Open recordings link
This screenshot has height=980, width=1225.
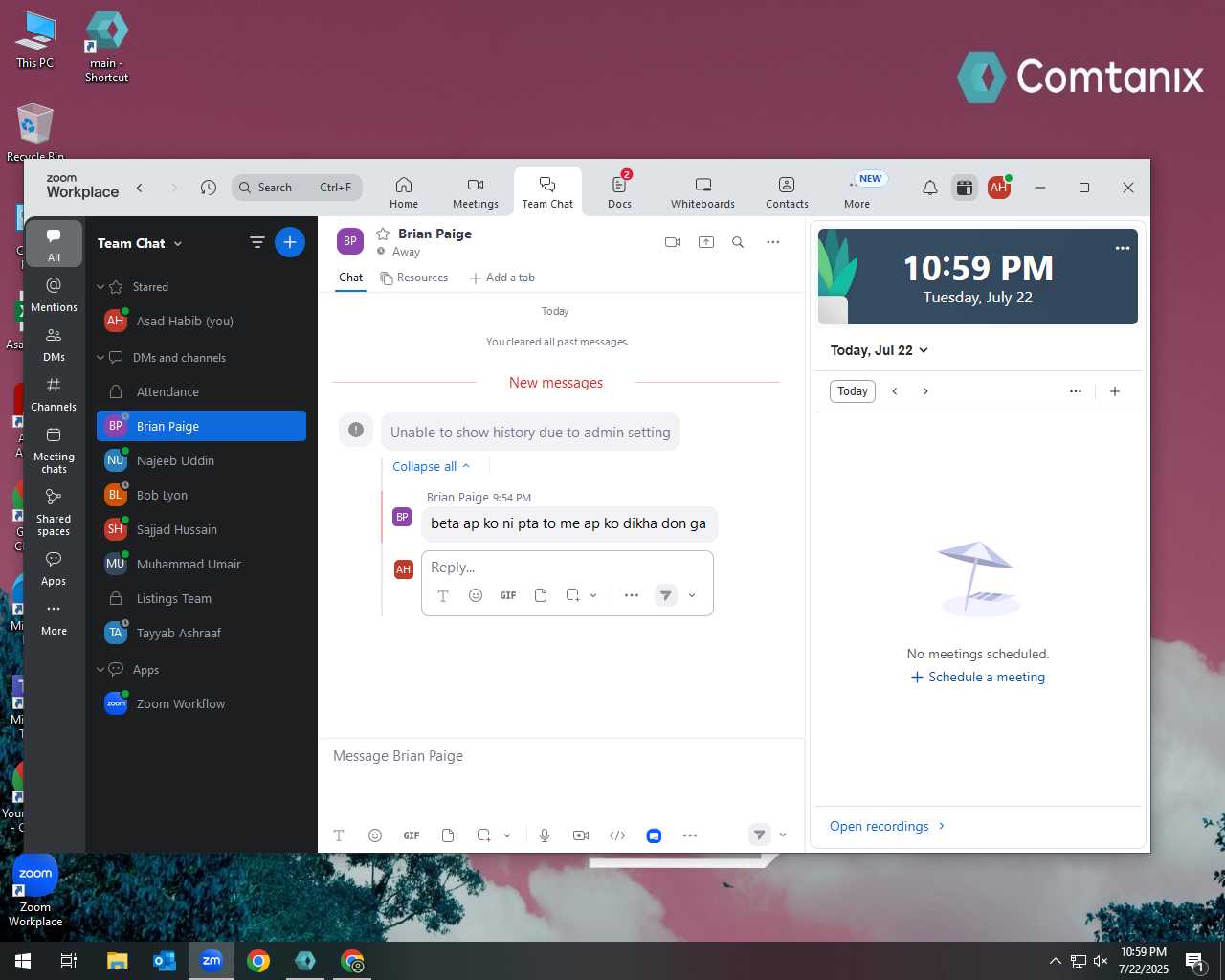pyautogui.click(x=887, y=826)
